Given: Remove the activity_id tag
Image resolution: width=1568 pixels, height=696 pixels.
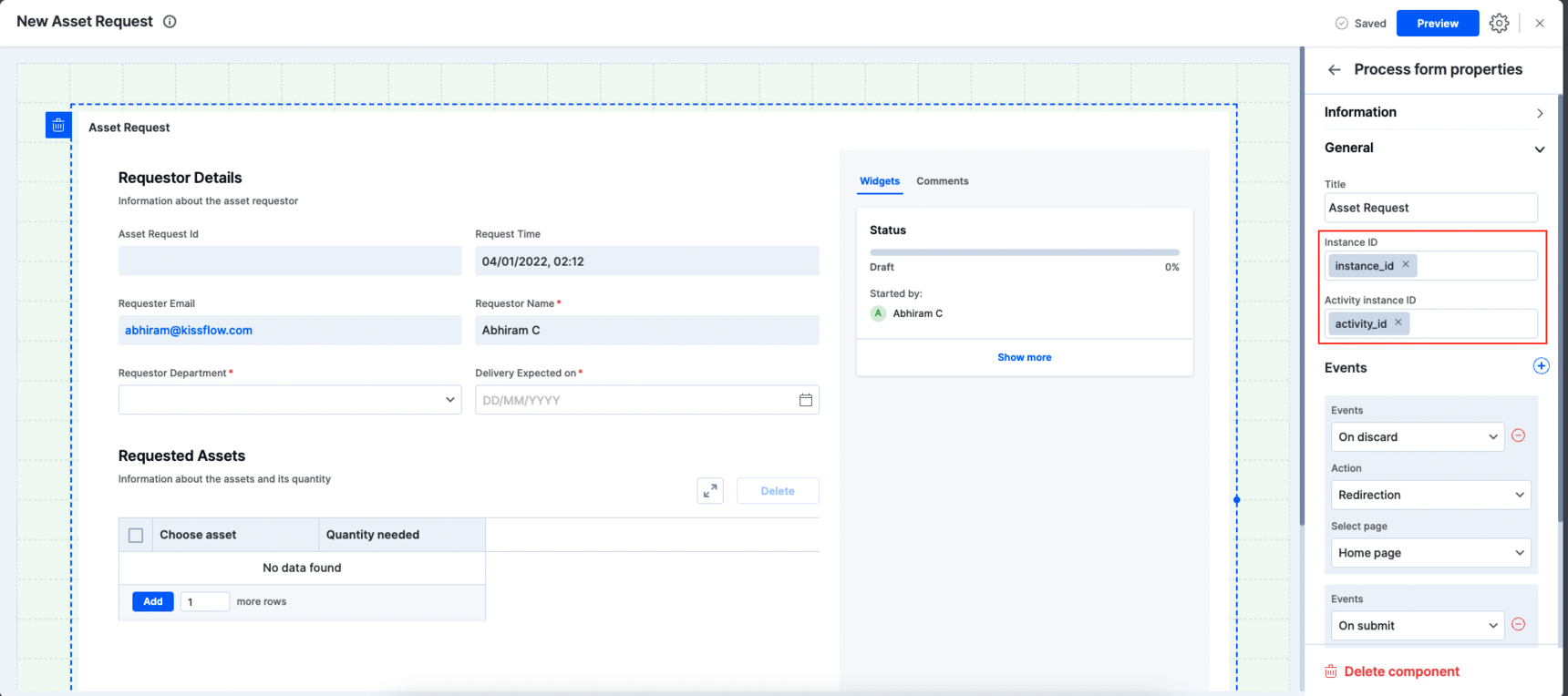Looking at the screenshot, I should coord(1398,322).
